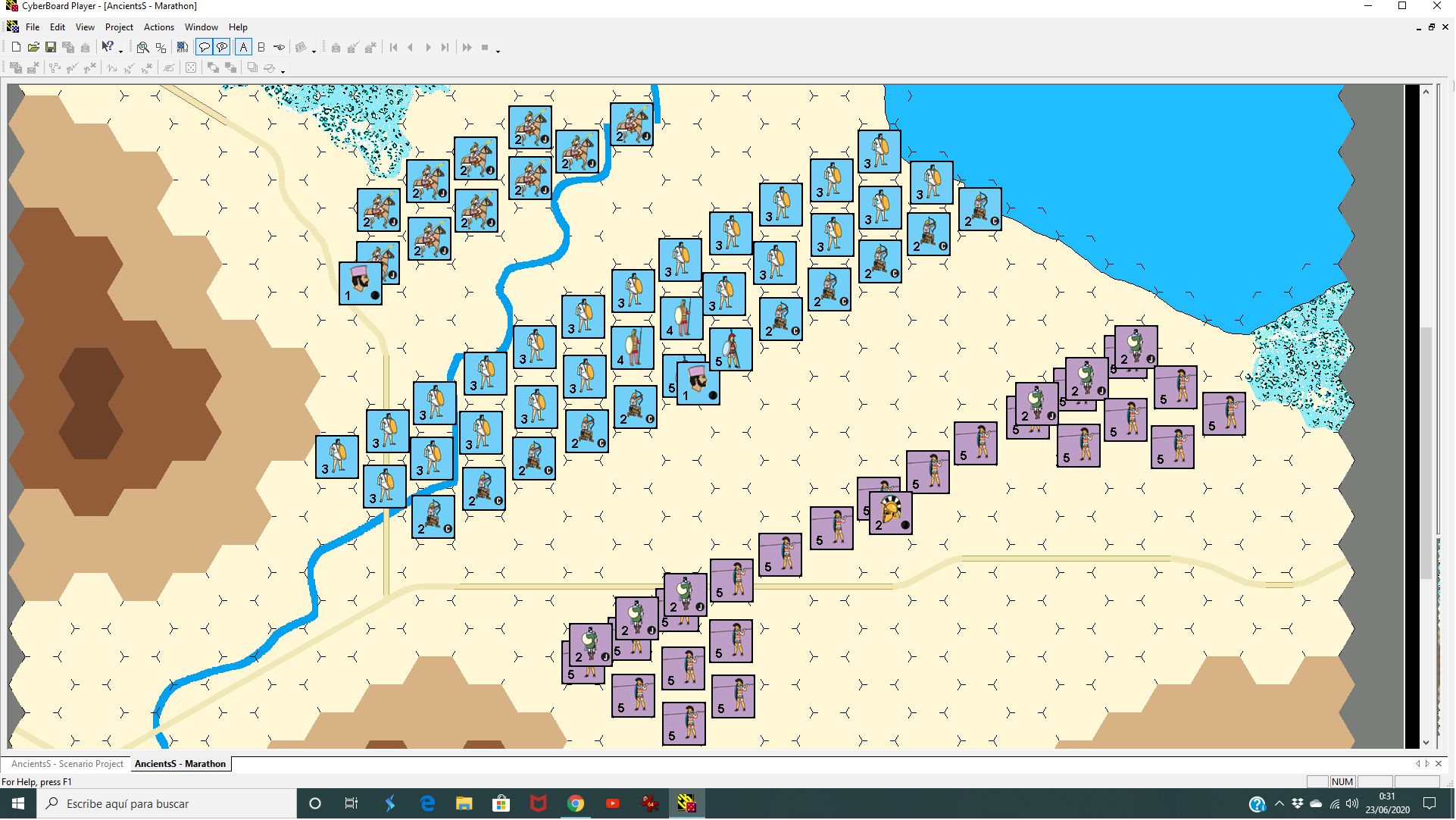
Task: Jump to the last move with skip-end button
Action: click(445, 47)
